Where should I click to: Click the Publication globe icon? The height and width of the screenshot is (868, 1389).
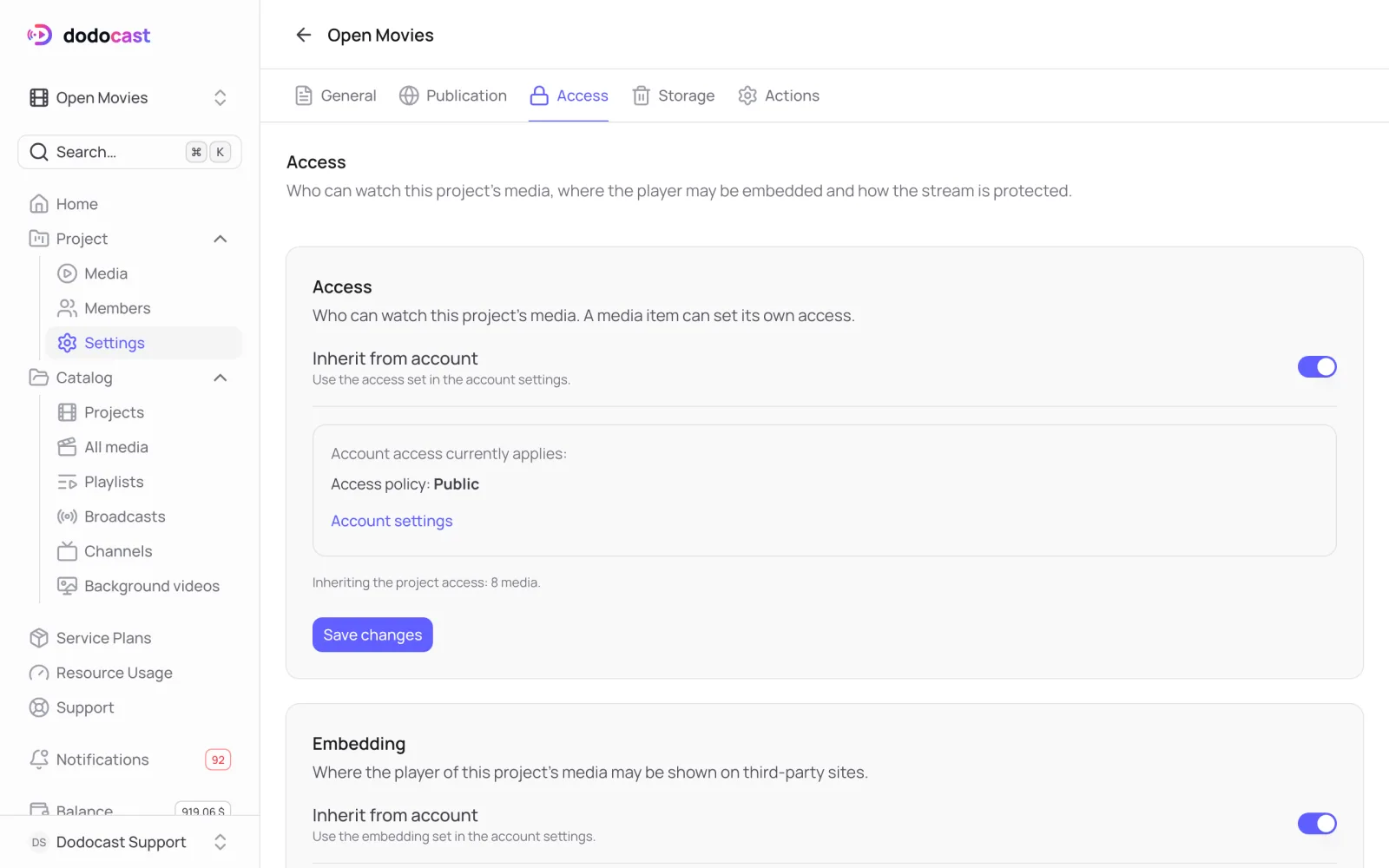409,95
